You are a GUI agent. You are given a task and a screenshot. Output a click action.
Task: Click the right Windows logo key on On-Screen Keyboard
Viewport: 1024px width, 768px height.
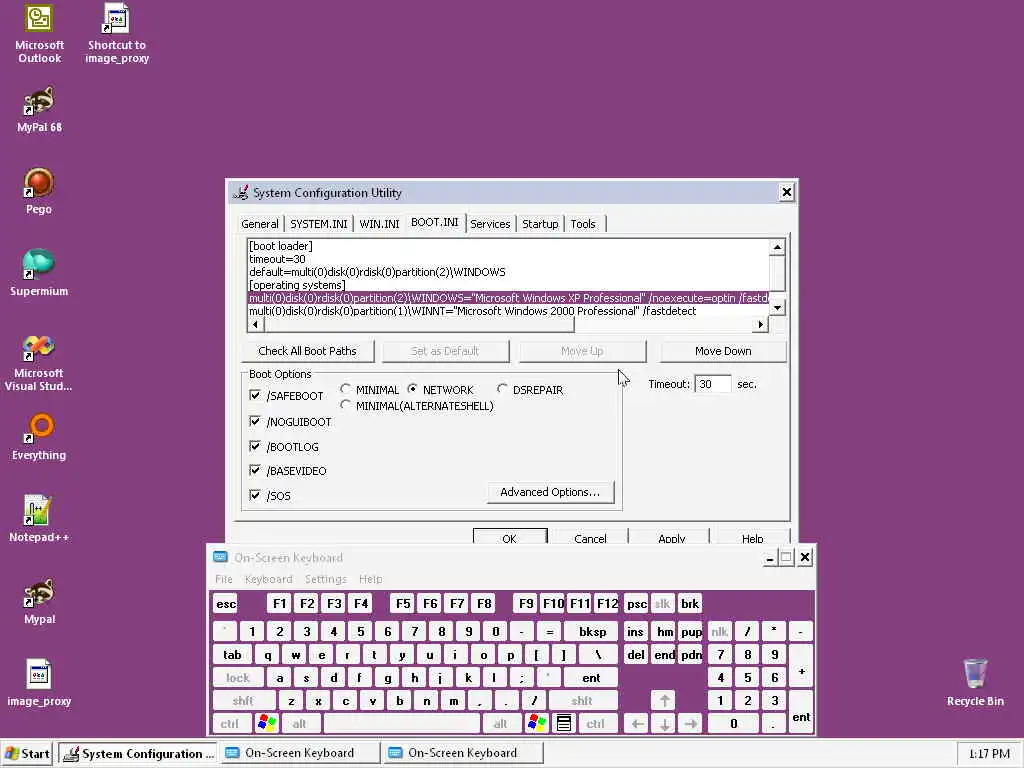tap(537, 723)
